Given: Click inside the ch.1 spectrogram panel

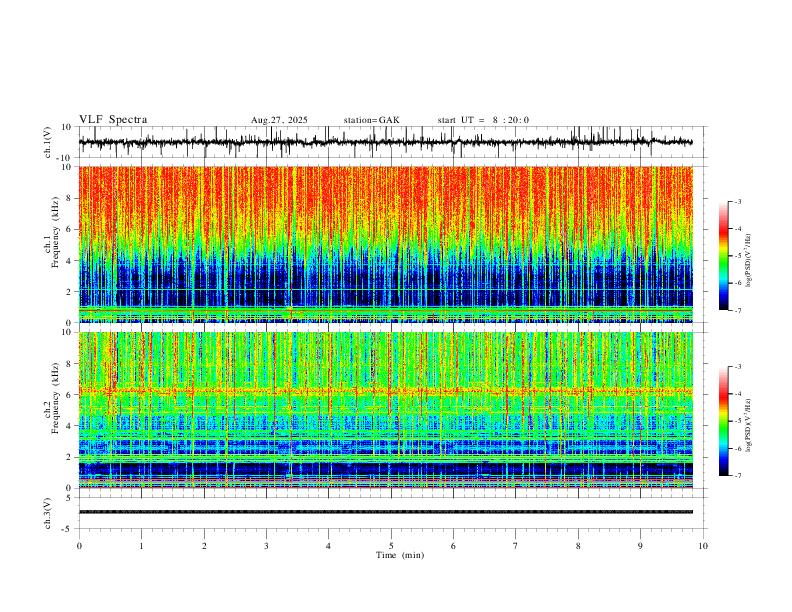Looking at the screenshot, I should [x=385, y=244].
